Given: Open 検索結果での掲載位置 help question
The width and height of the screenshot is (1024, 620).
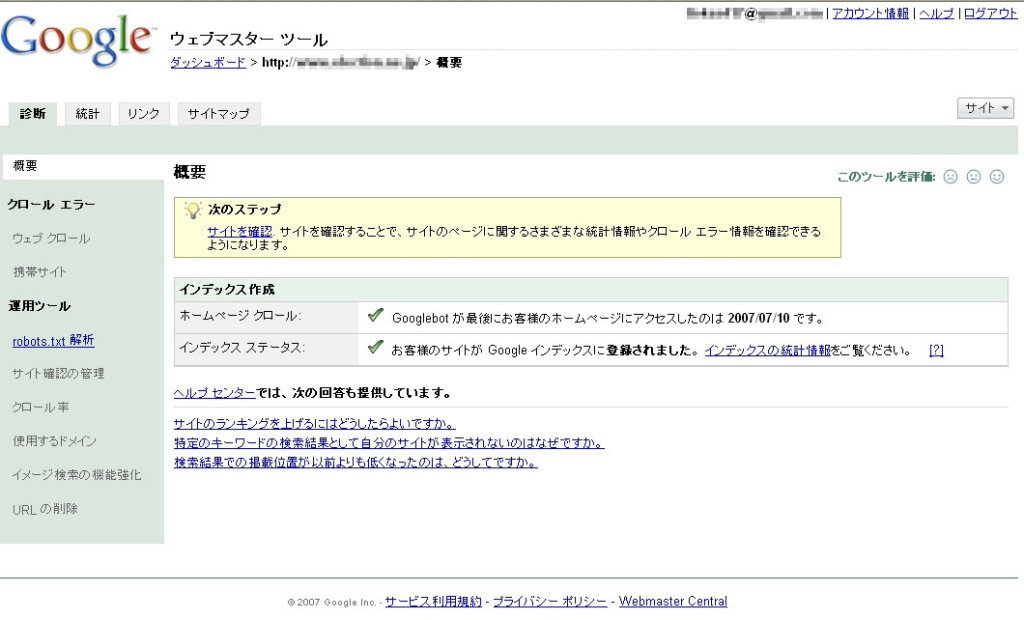Looking at the screenshot, I should 355,462.
